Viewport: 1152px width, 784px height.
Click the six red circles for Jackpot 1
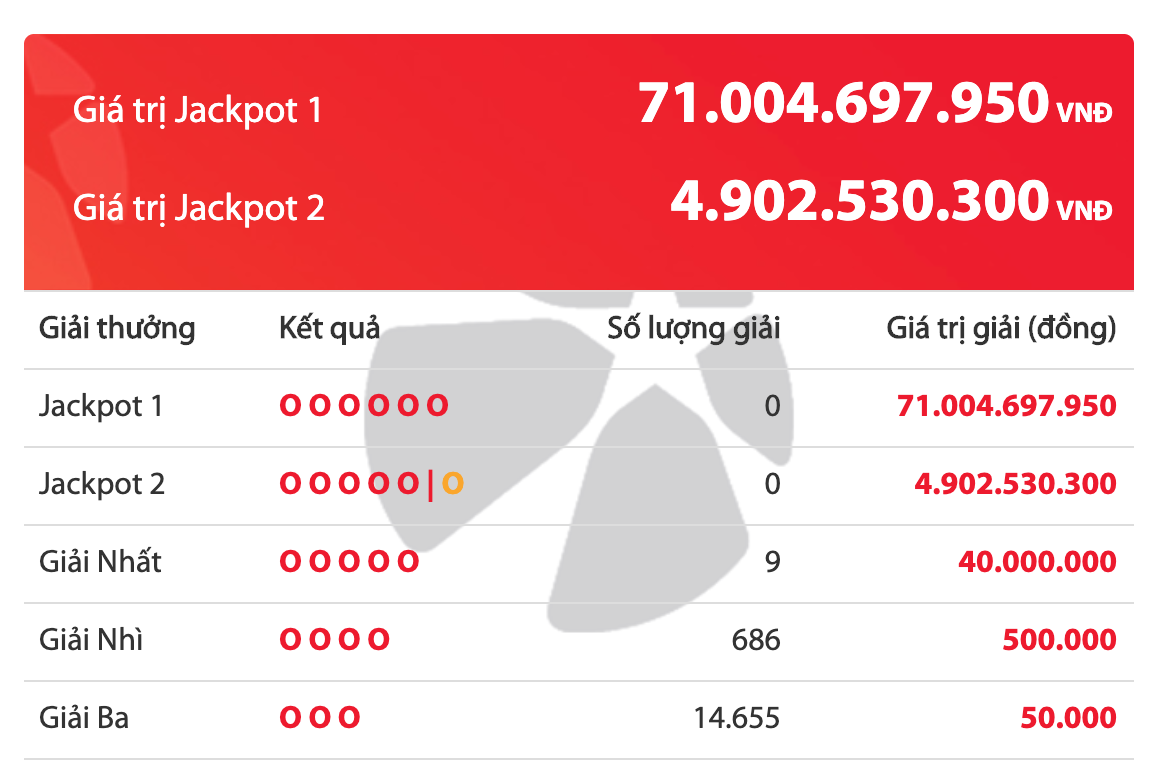click(x=363, y=406)
